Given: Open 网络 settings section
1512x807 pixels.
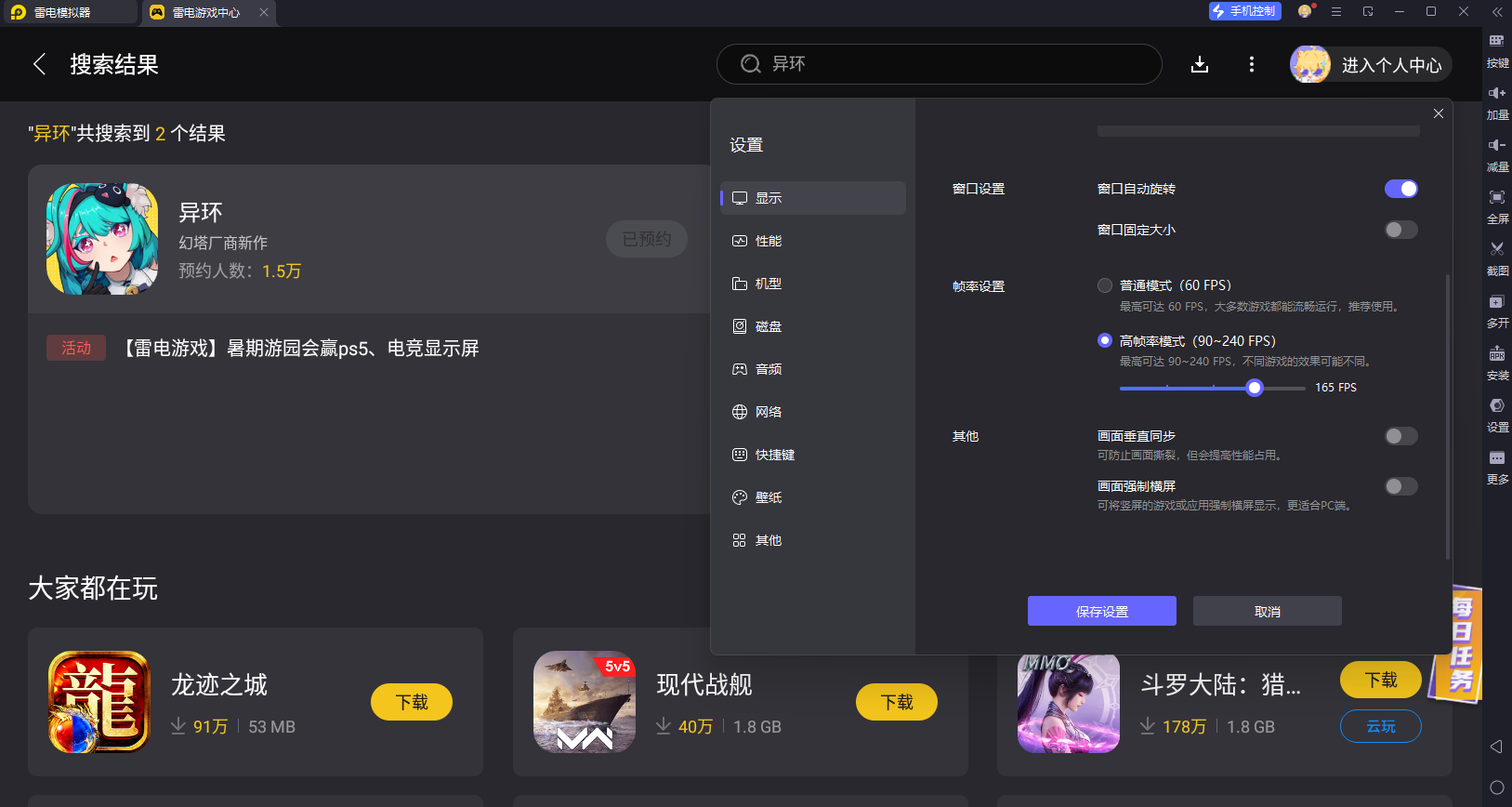Looking at the screenshot, I should click(x=812, y=412).
